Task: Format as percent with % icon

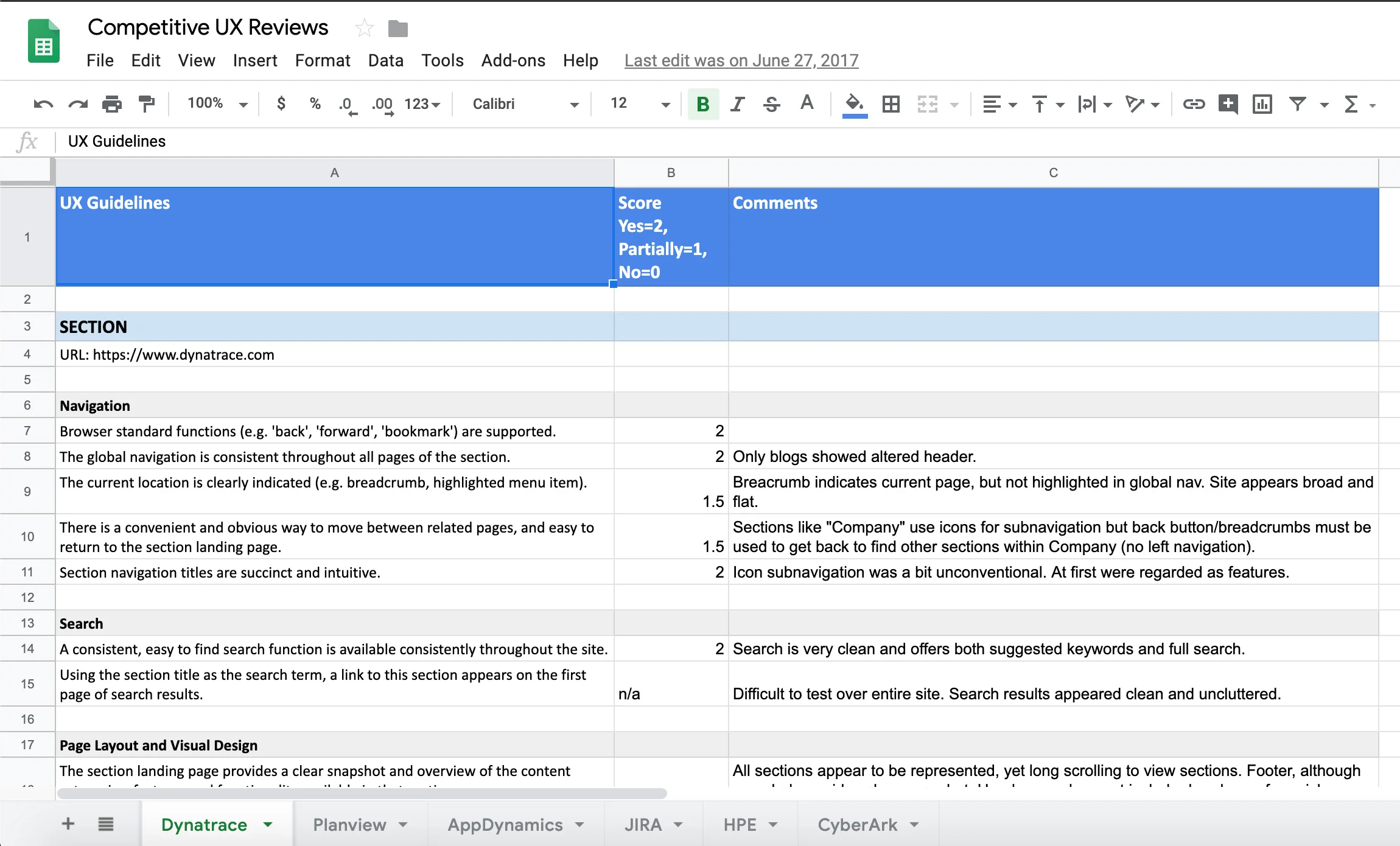Action: click(315, 104)
